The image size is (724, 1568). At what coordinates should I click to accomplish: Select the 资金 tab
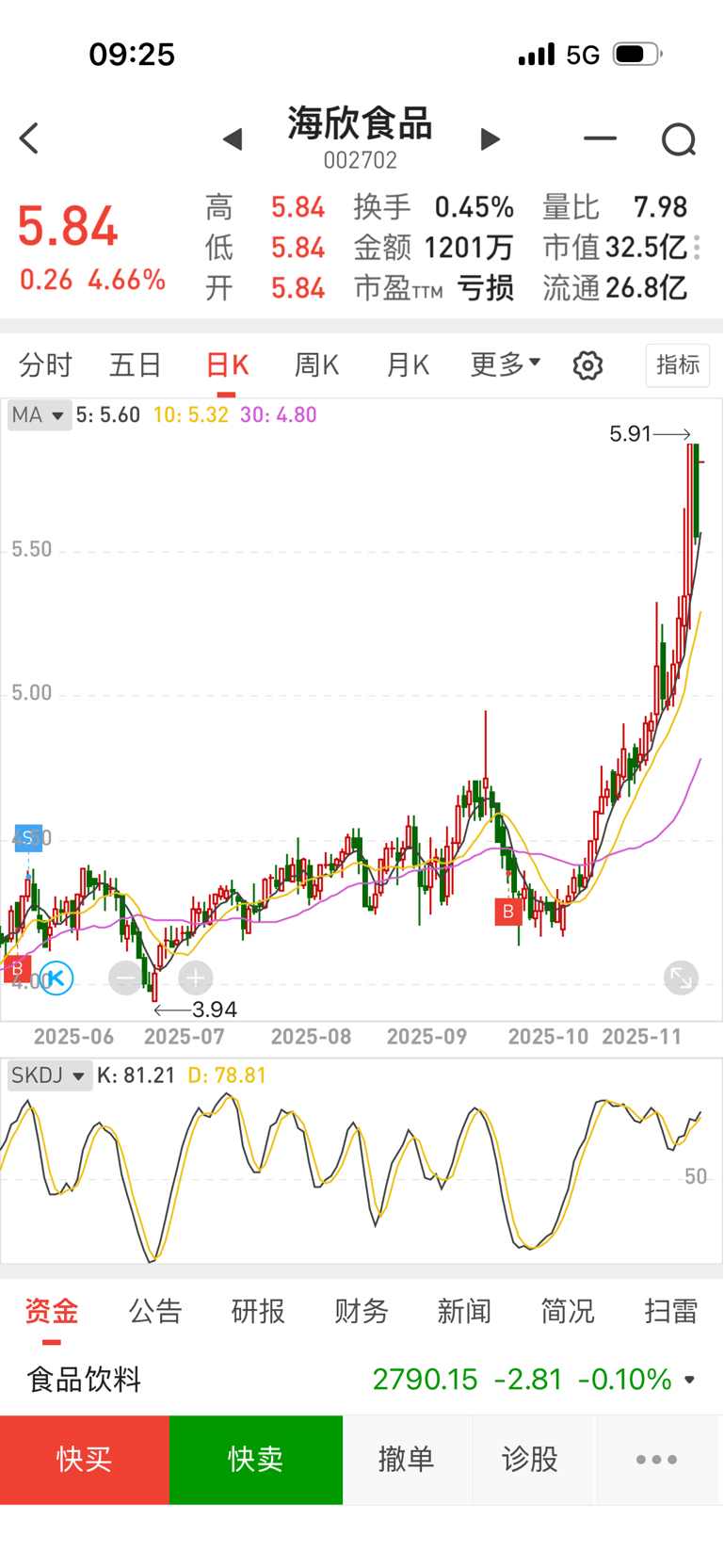tap(52, 1311)
